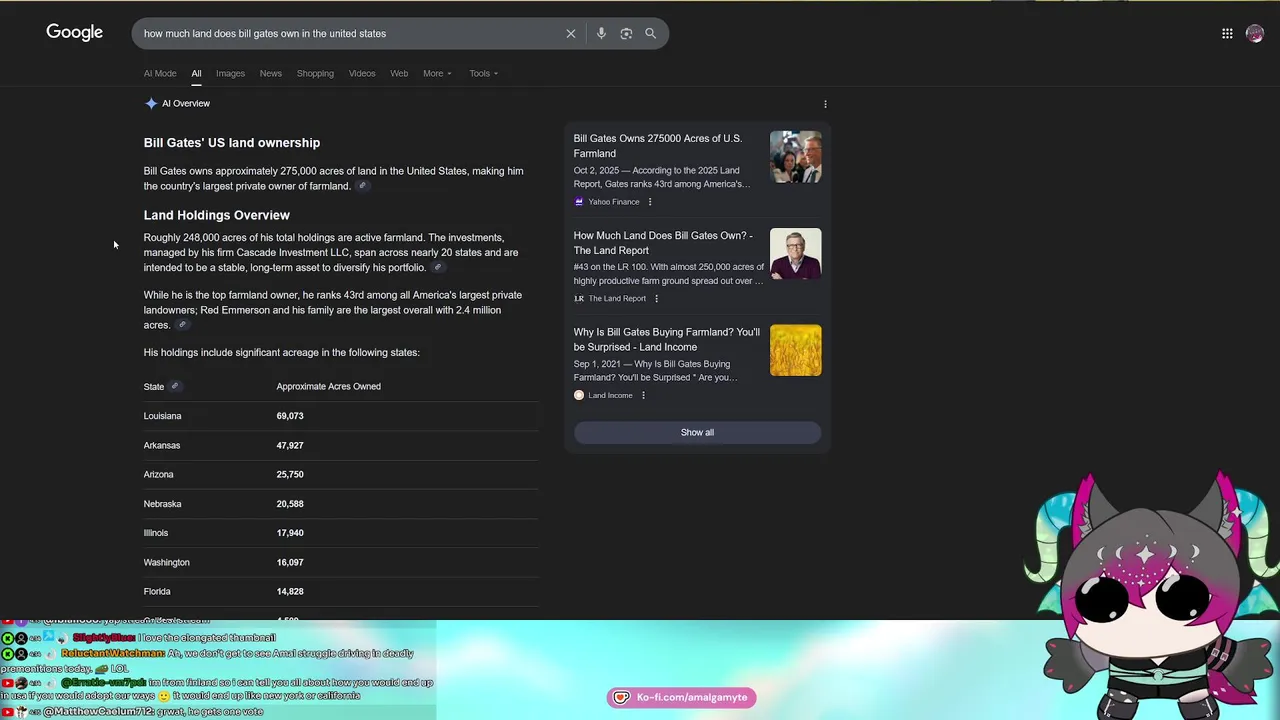Open the Google logo homepage
The height and width of the screenshot is (720, 1280).
[x=74, y=33]
